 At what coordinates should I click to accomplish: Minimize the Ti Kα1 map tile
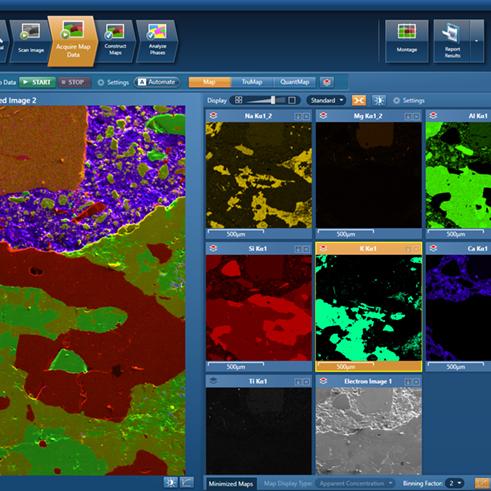click(298, 382)
